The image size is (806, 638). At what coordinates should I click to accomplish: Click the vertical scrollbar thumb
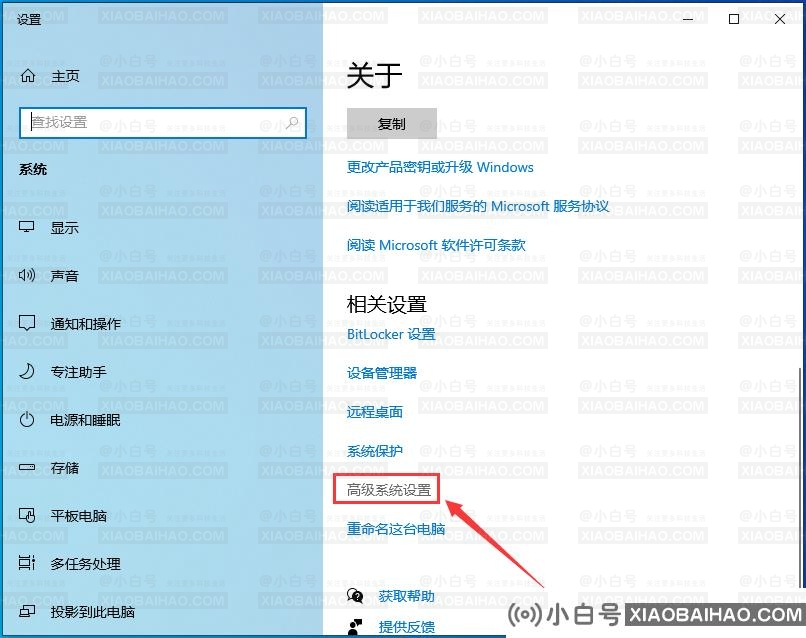[x=801, y=478]
